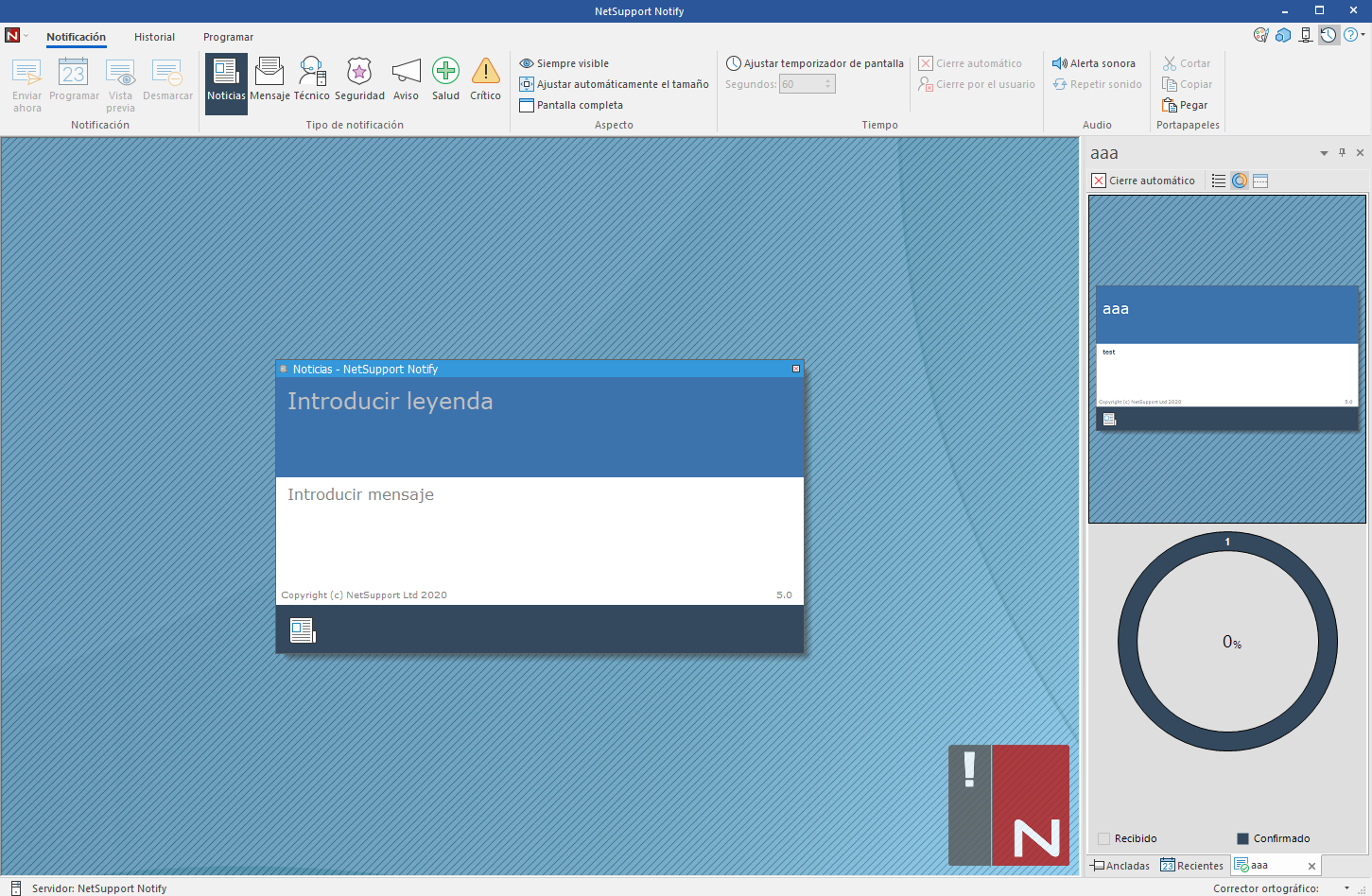The image size is (1372, 896).
Task: Select Noticias notification type
Action: click(226, 83)
